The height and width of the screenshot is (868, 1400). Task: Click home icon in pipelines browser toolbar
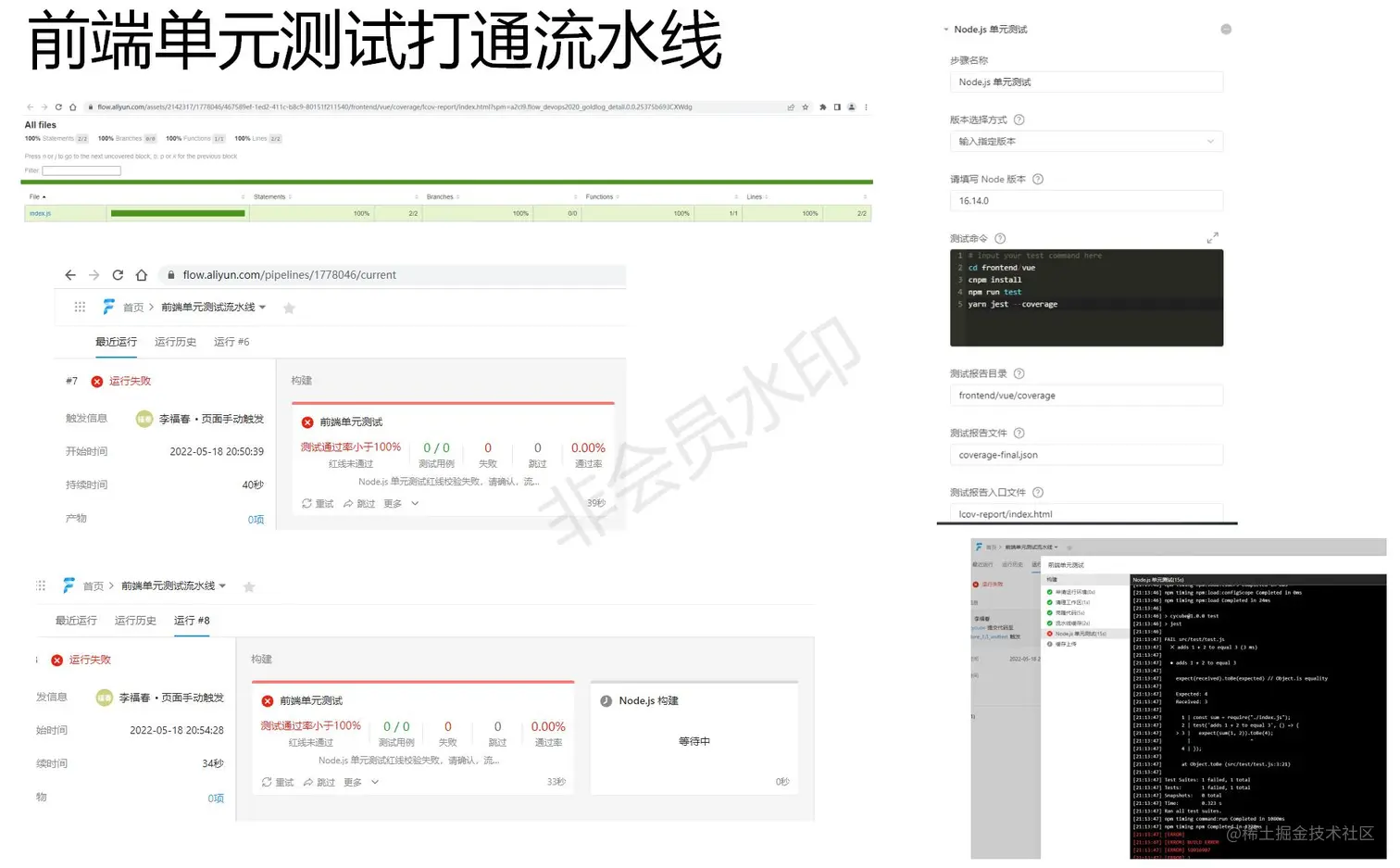click(x=142, y=275)
